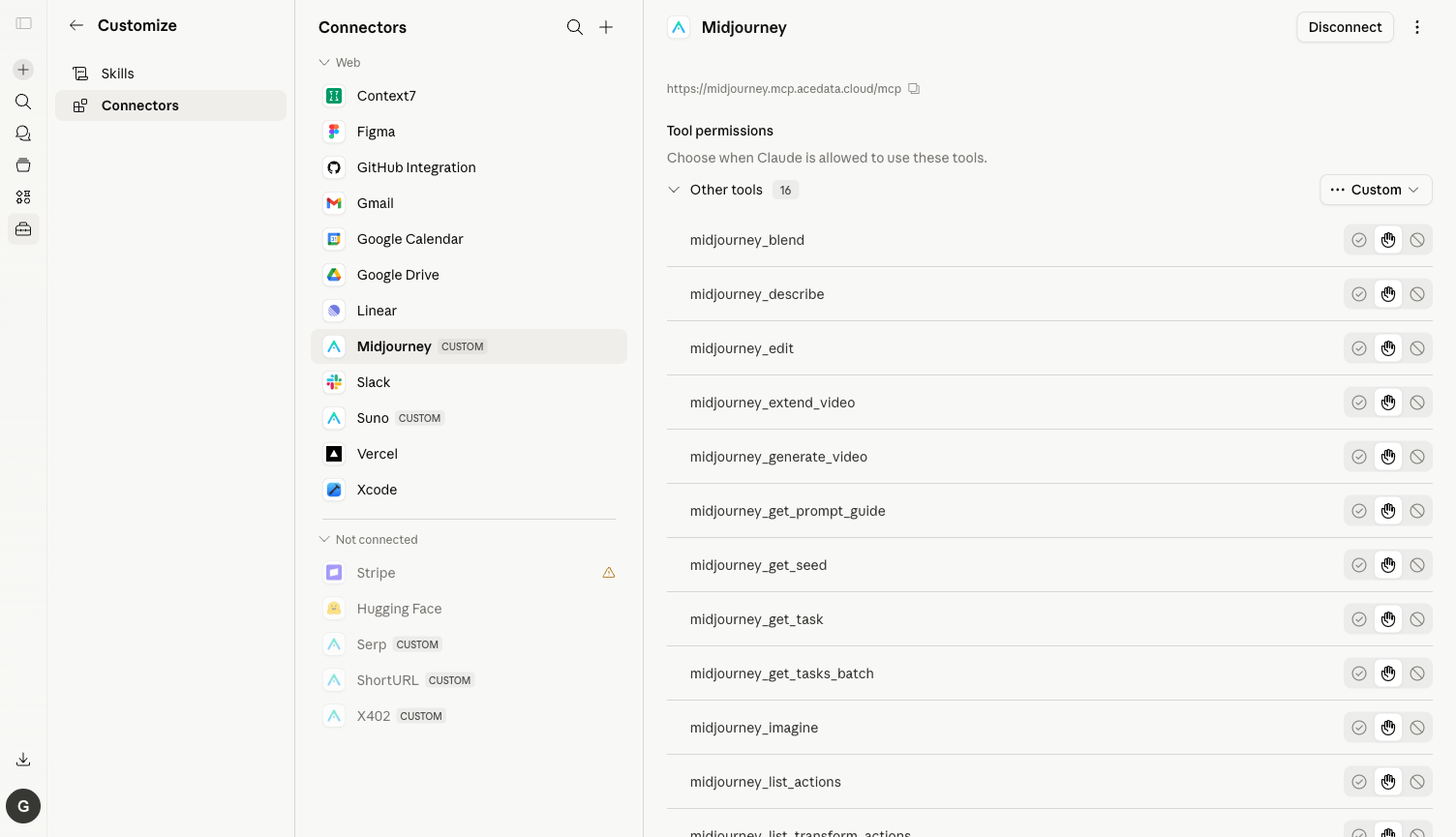Open the Custom permissions dropdown
Screen dimensions: 1456x837
click(1376, 190)
